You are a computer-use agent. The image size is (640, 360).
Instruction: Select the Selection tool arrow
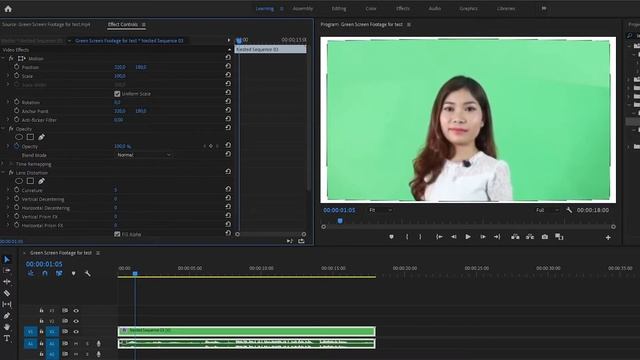[7, 260]
